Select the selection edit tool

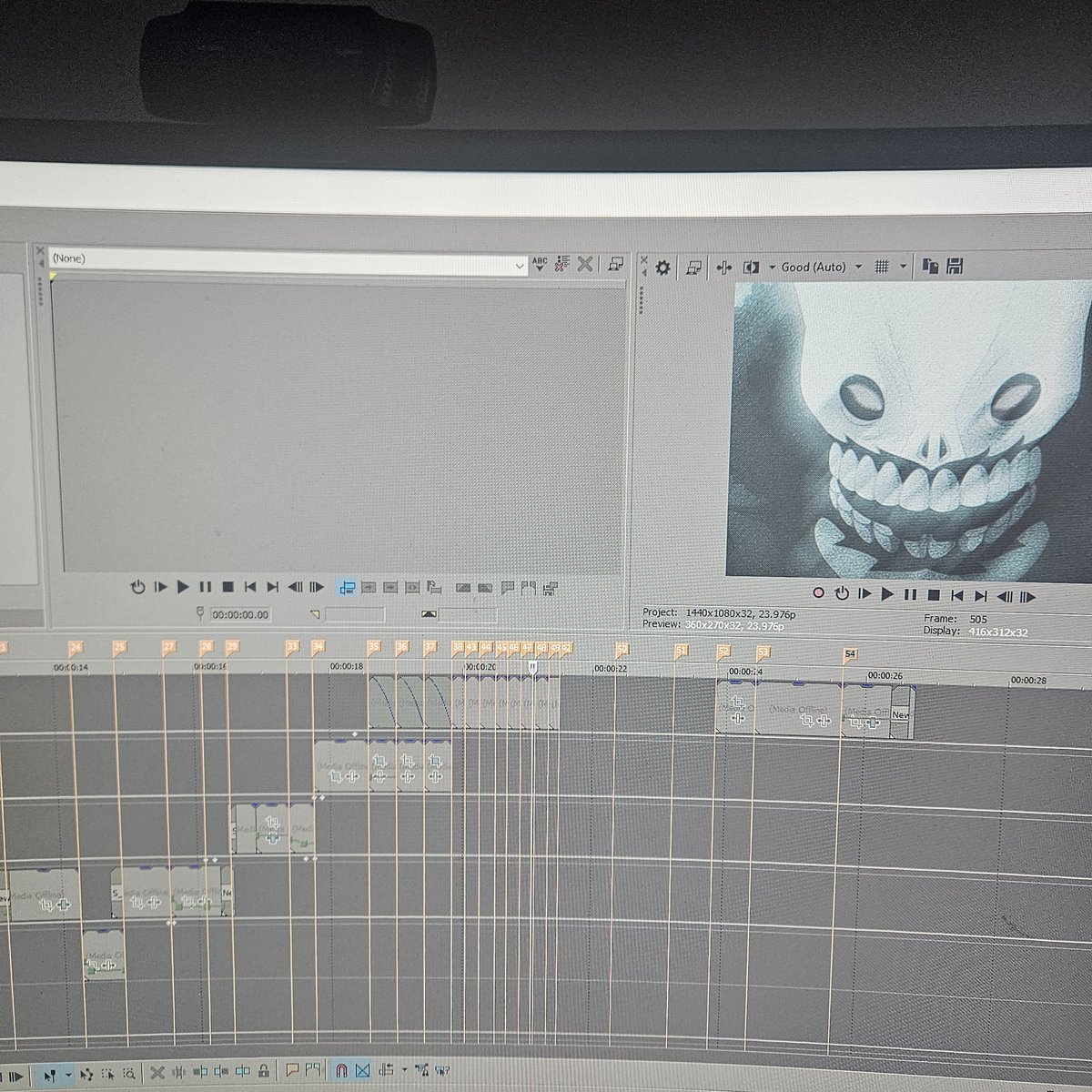pos(108,1074)
